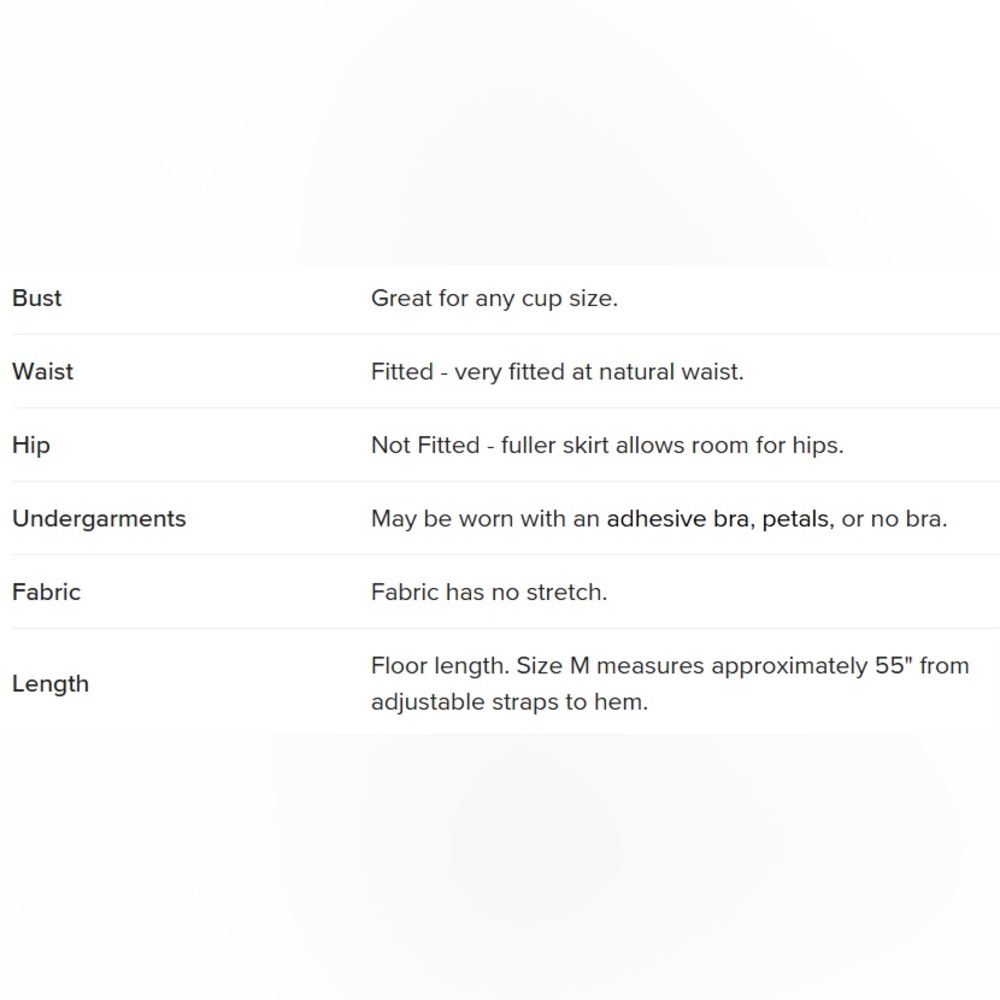Click the 'adjustable straps to hem' line
This screenshot has width=1000, height=1000.
(x=510, y=702)
